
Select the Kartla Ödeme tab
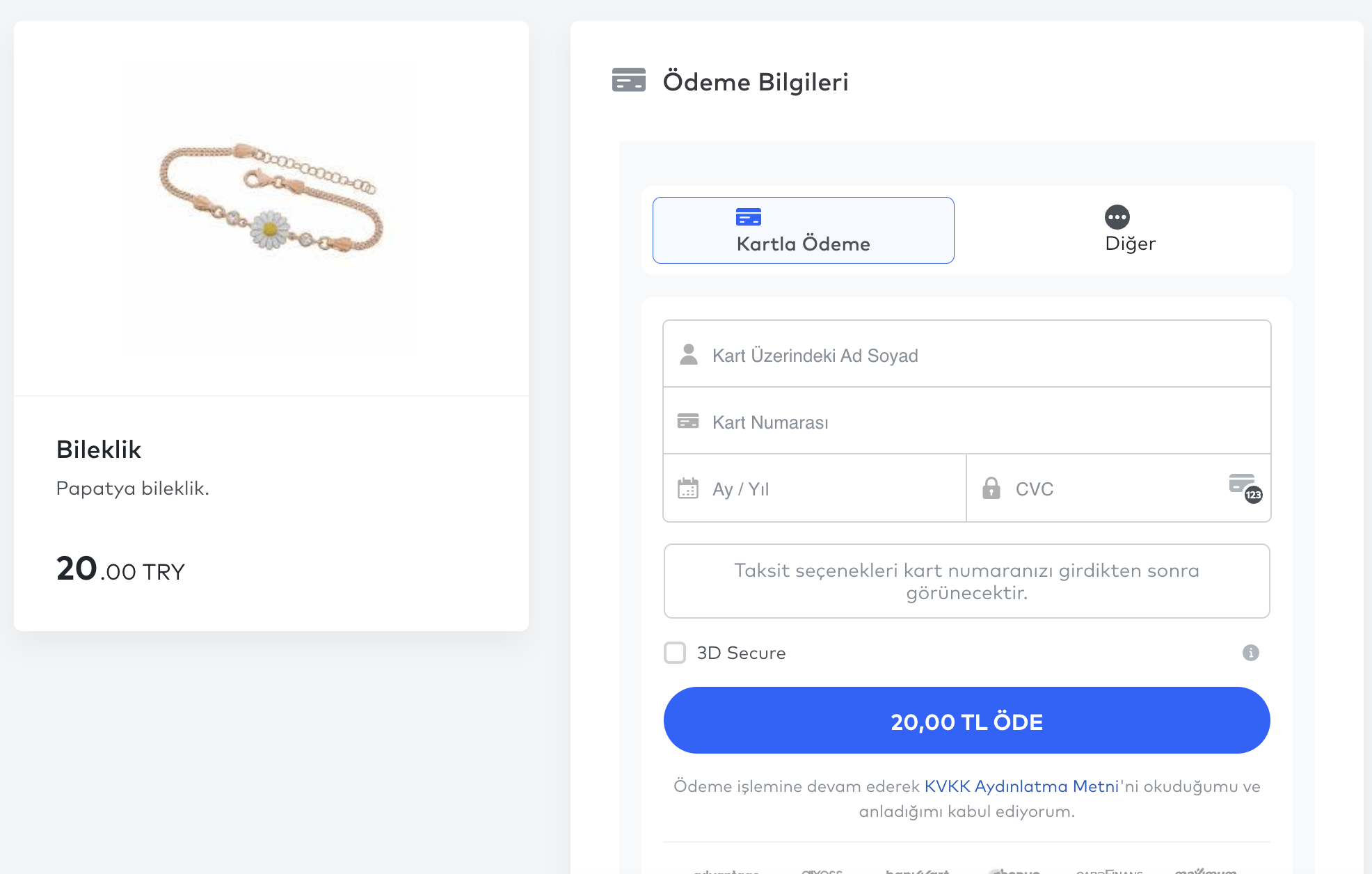[803, 230]
